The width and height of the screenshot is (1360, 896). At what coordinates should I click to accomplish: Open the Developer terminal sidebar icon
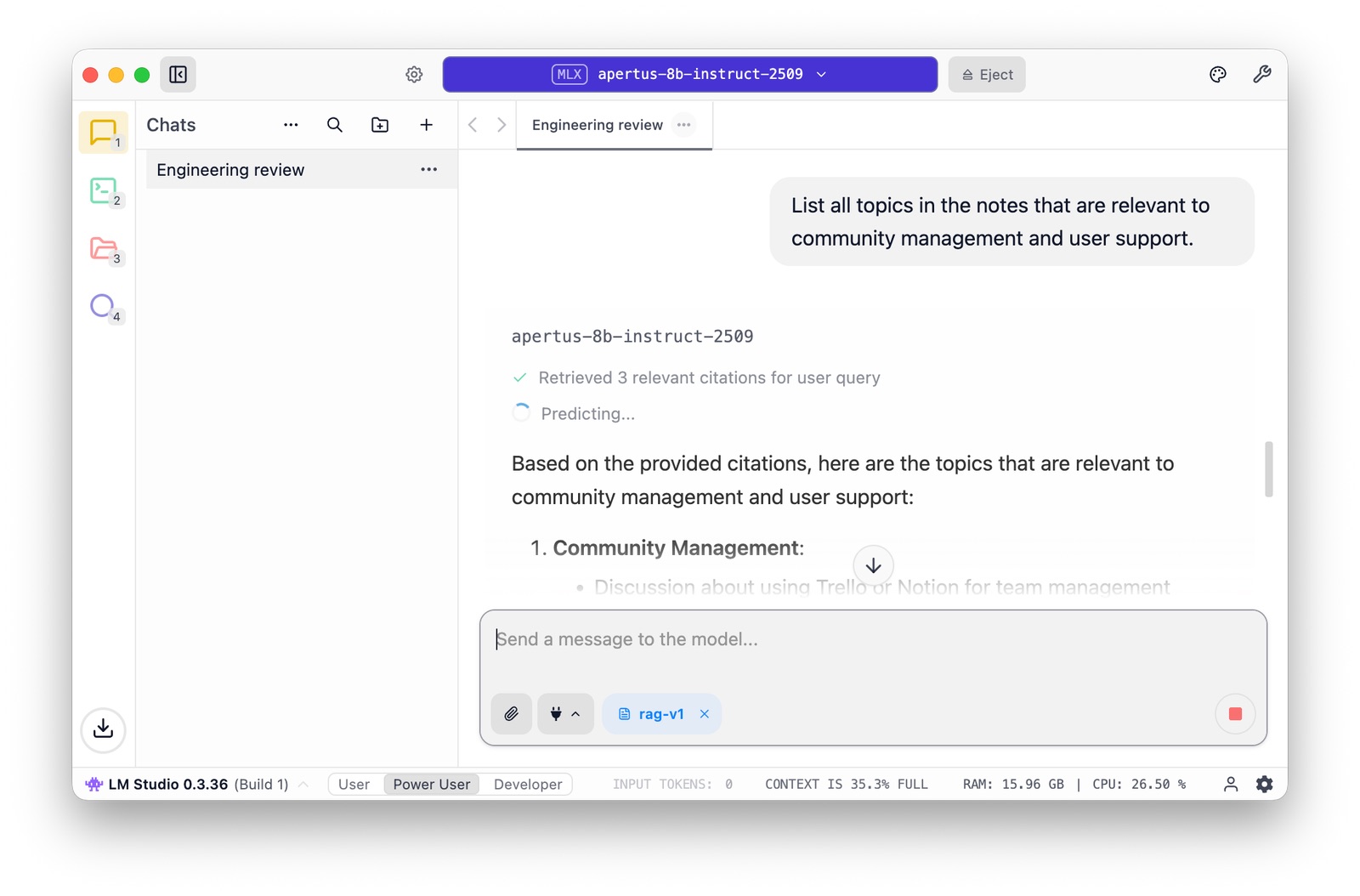[104, 190]
